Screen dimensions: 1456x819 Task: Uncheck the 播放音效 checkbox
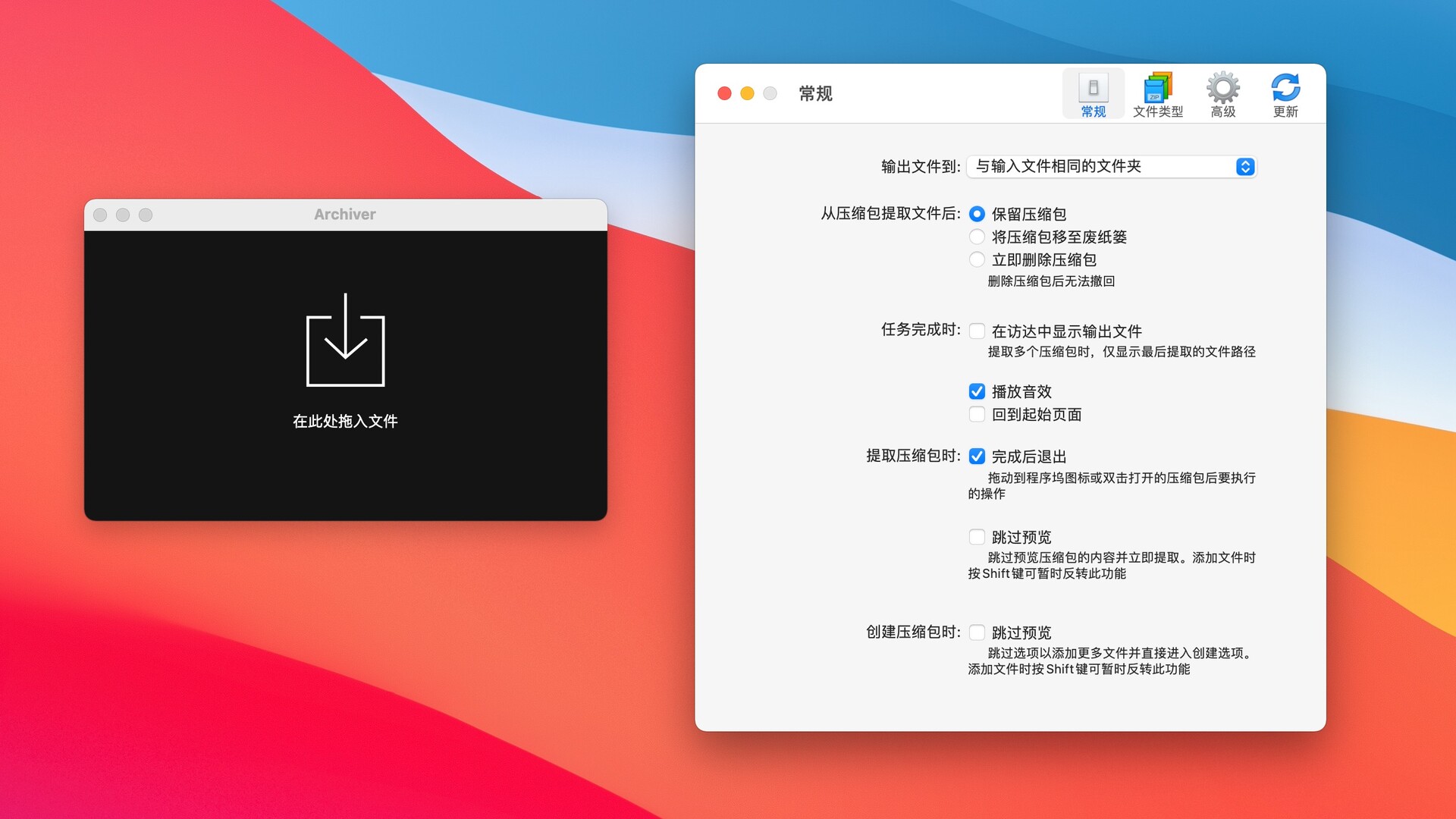click(977, 391)
